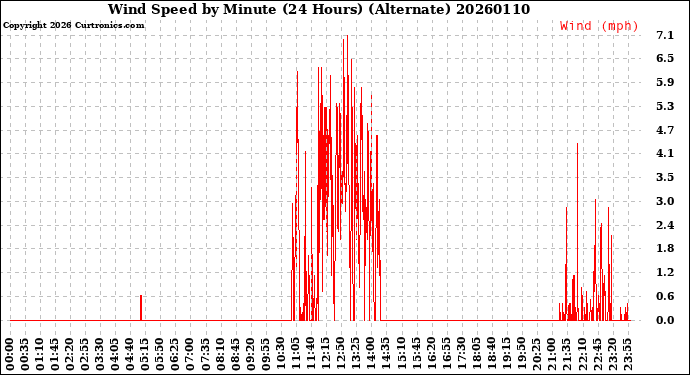Click the 'Wind (mph)' legend label
This screenshot has height=375, width=690.
pyautogui.click(x=599, y=26)
